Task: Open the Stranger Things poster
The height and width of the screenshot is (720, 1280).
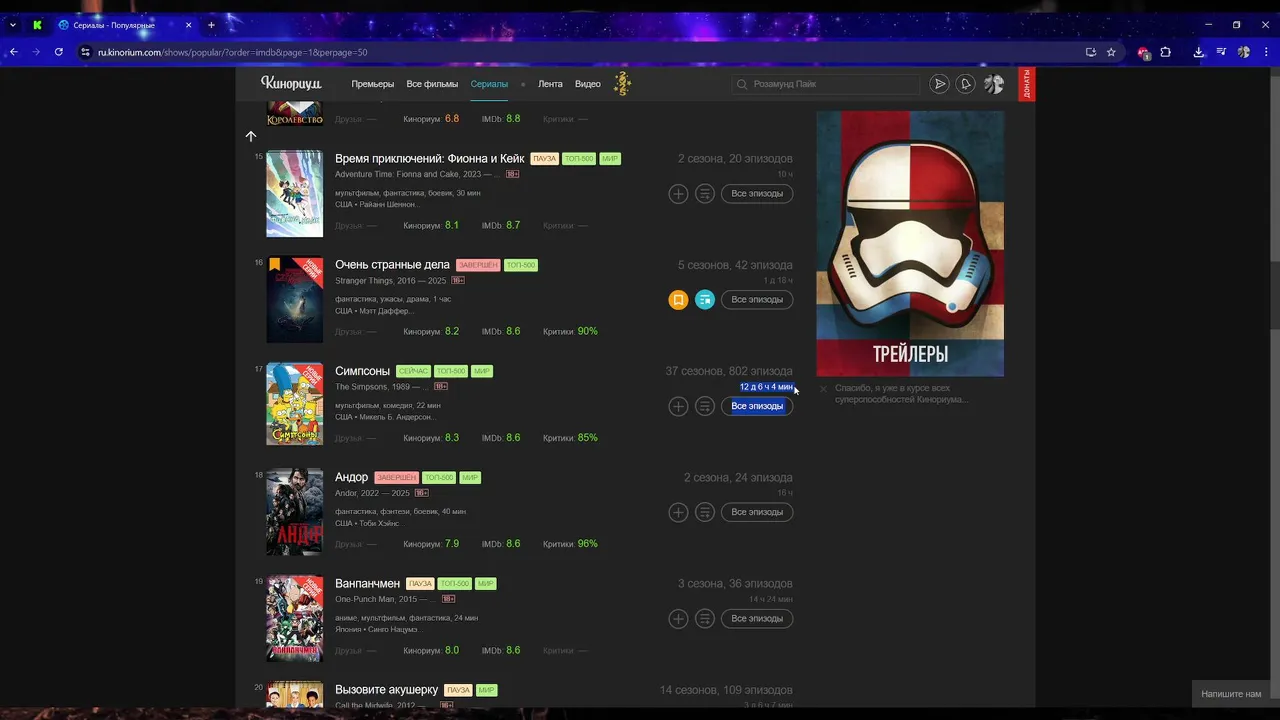Action: click(294, 300)
